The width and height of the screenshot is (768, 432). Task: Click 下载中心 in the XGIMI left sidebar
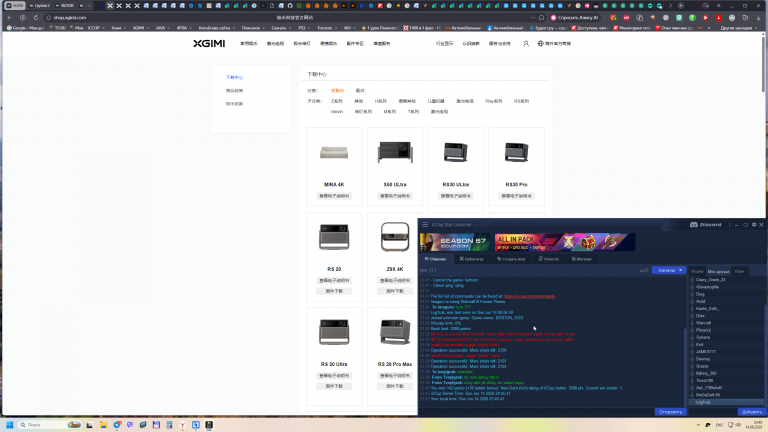234,77
